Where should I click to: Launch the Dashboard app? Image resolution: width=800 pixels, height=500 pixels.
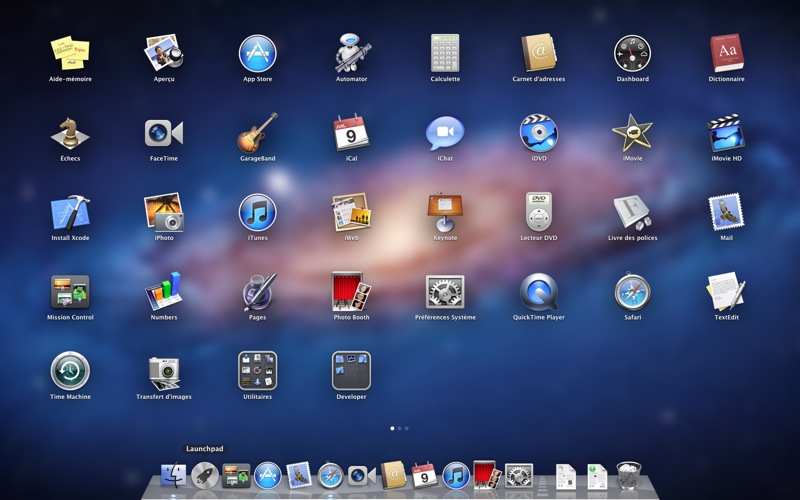point(633,53)
